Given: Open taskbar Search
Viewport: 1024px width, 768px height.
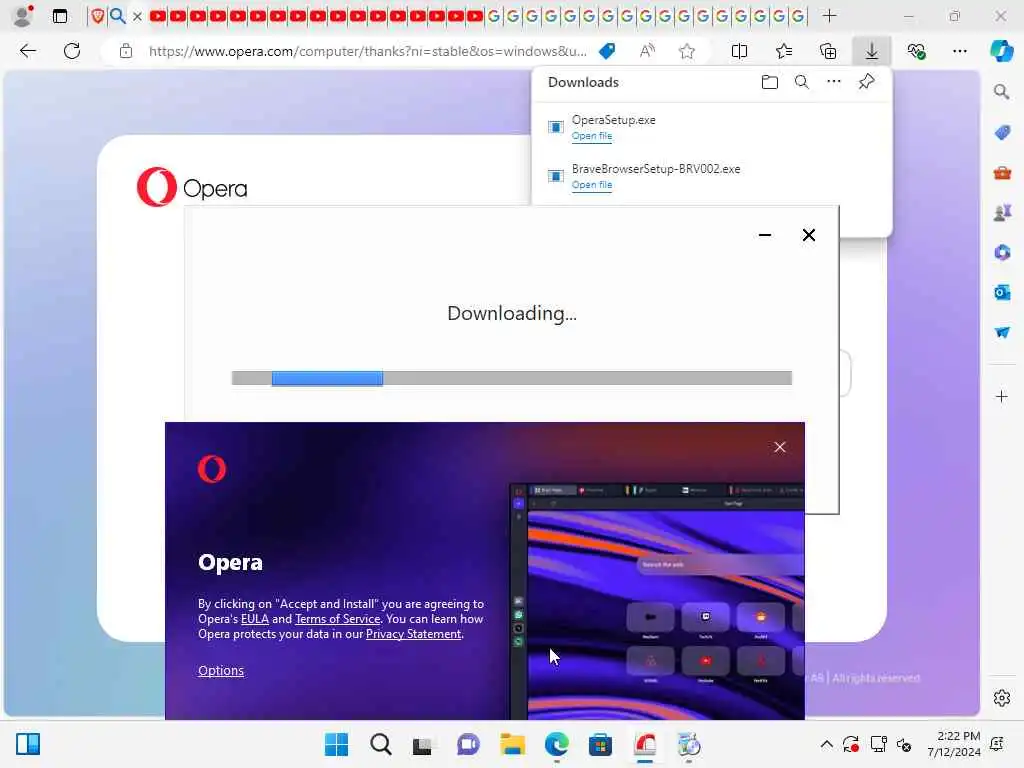Looking at the screenshot, I should point(381,744).
